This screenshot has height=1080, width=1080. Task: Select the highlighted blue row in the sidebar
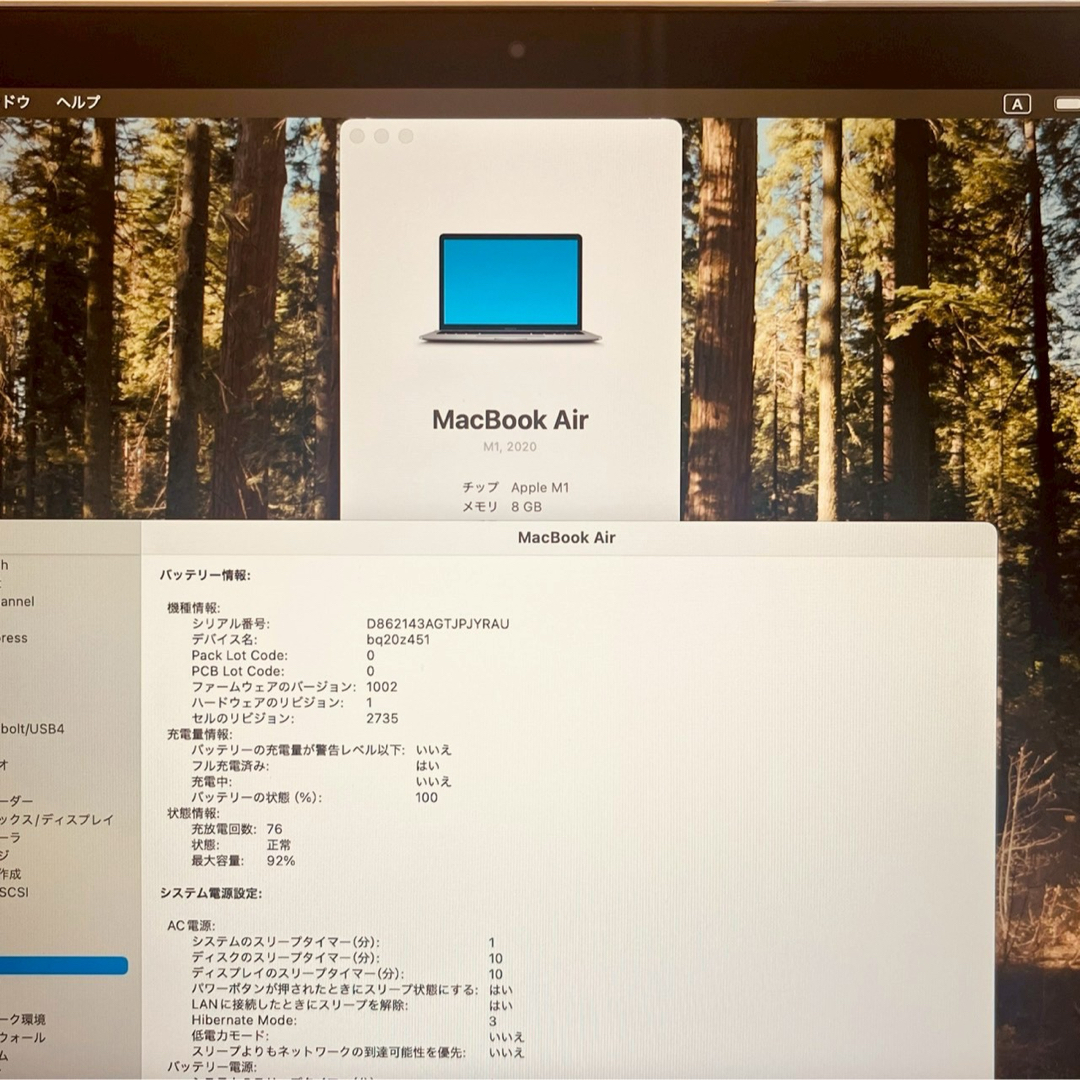[63, 966]
